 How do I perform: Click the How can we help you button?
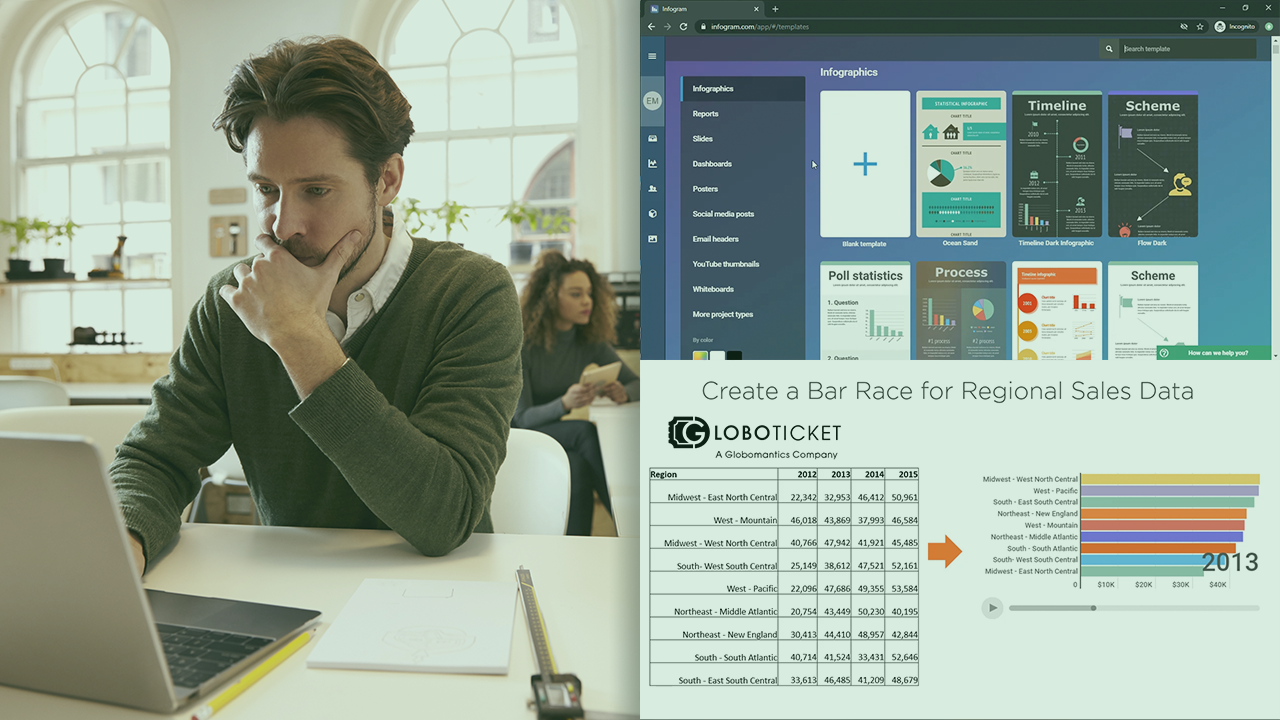1214,353
